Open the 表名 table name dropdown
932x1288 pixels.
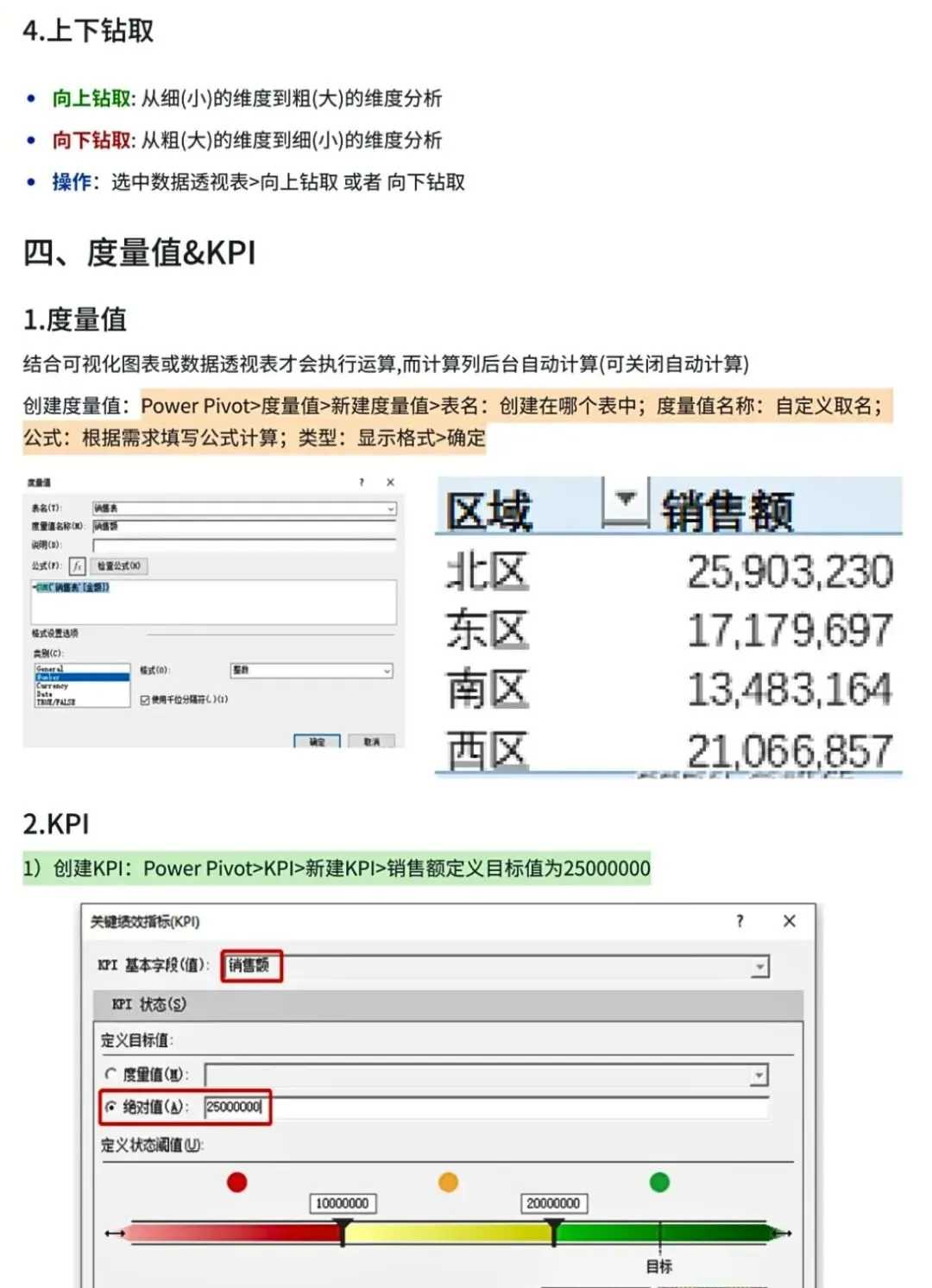click(x=390, y=508)
